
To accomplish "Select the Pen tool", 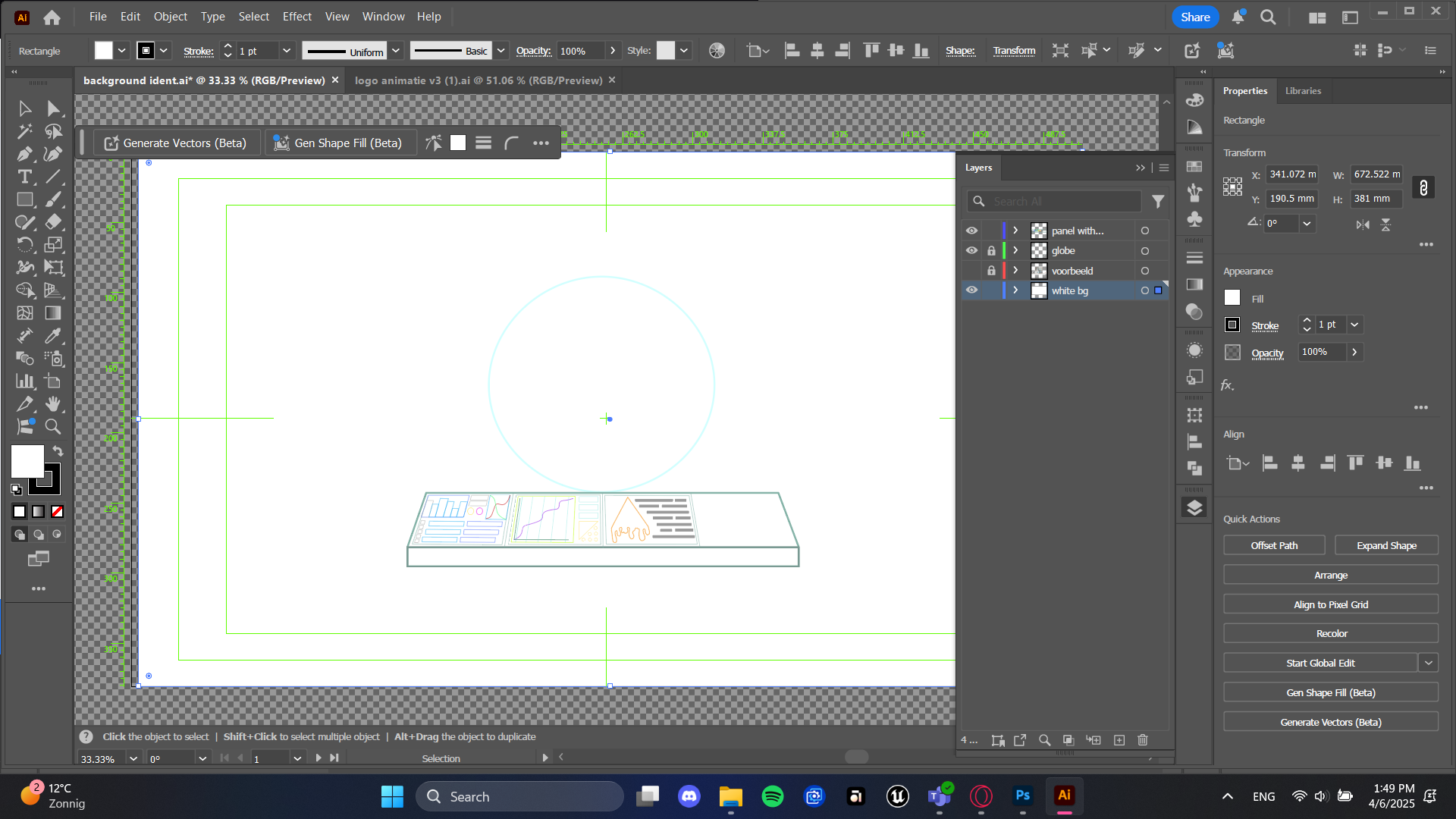I will (24, 154).
